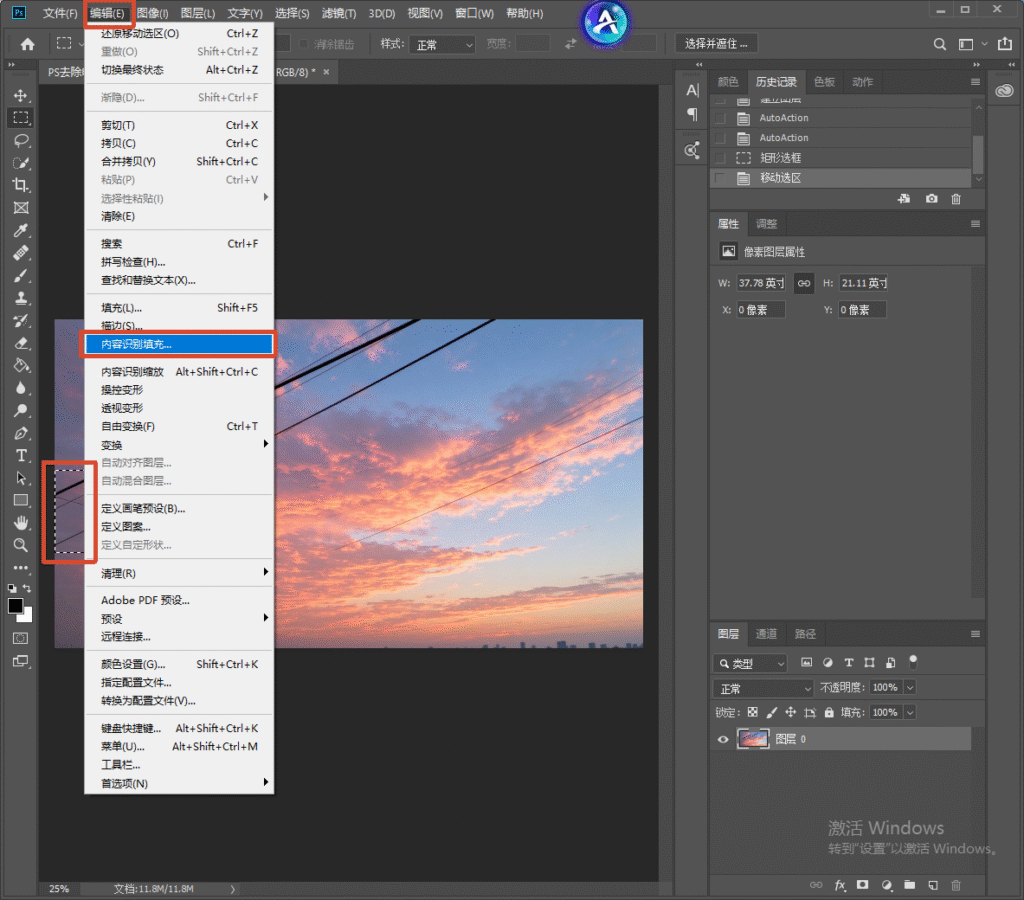Open the 样式 style dropdown
The width and height of the screenshot is (1024, 900).
coord(443,44)
